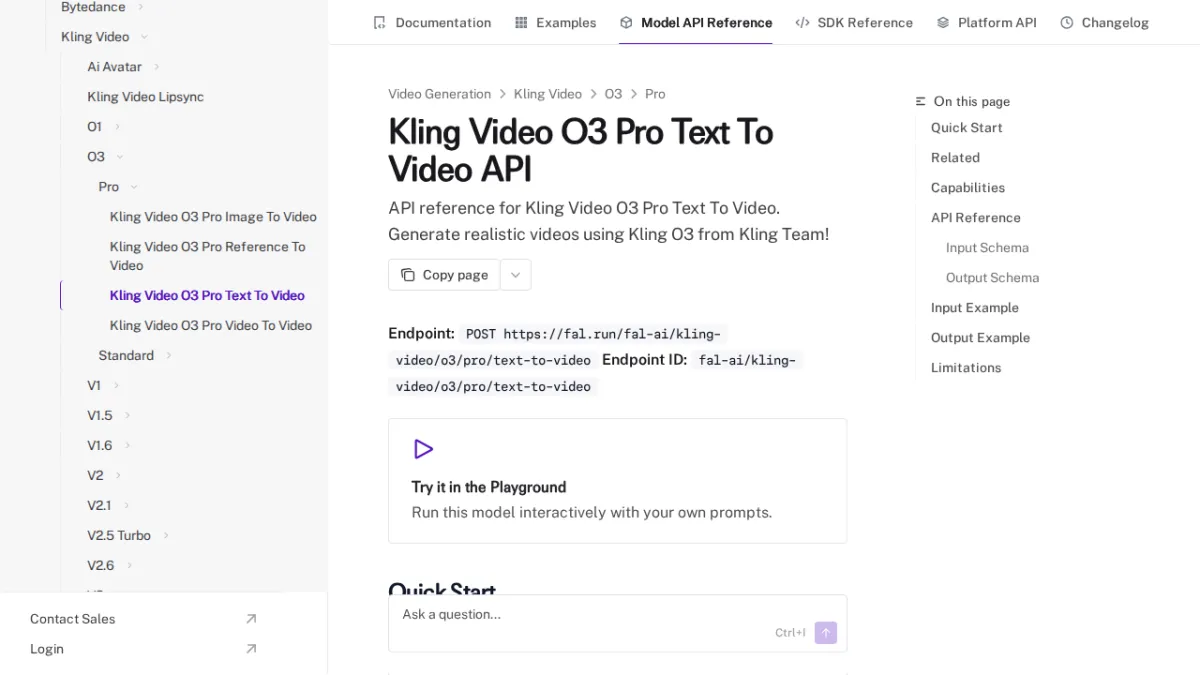
Task: Open the Changelog tab
Action: 1104,22
